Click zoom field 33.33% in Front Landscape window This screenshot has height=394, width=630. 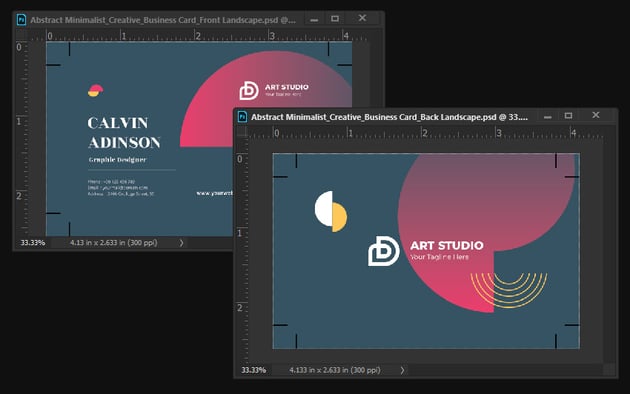coord(33,243)
